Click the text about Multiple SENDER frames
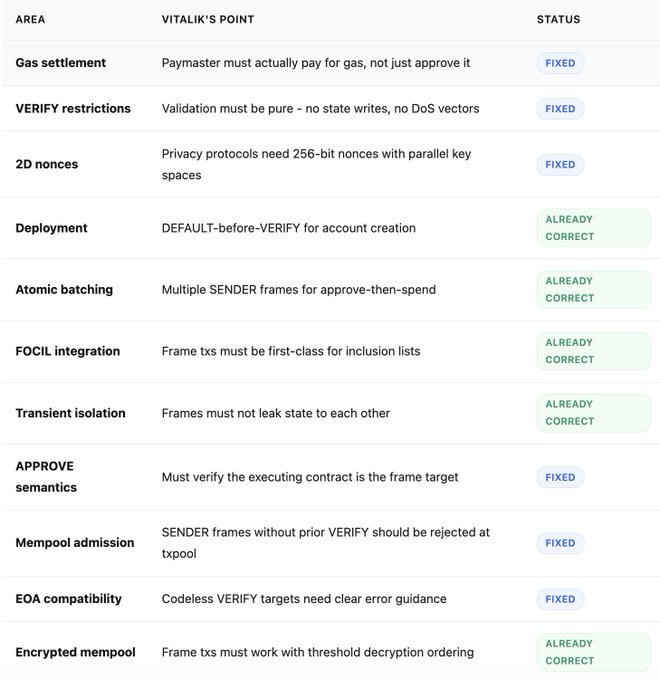The height and width of the screenshot is (680, 660). tap(298, 289)
